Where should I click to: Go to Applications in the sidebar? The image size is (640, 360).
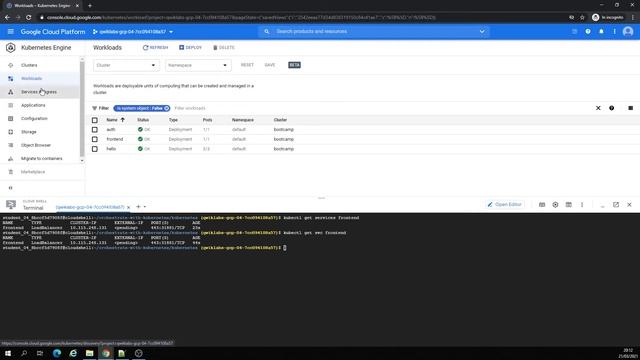(33, 105)
